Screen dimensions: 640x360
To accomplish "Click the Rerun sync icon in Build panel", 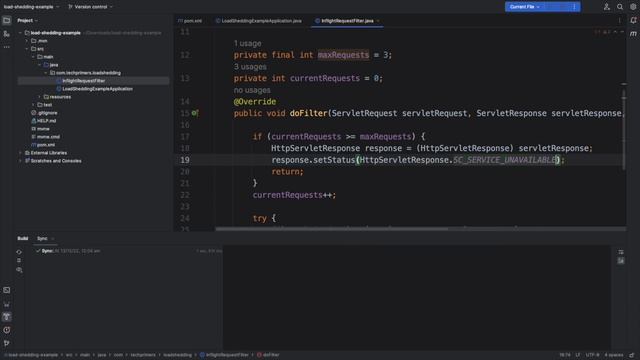I will [19, 252].
